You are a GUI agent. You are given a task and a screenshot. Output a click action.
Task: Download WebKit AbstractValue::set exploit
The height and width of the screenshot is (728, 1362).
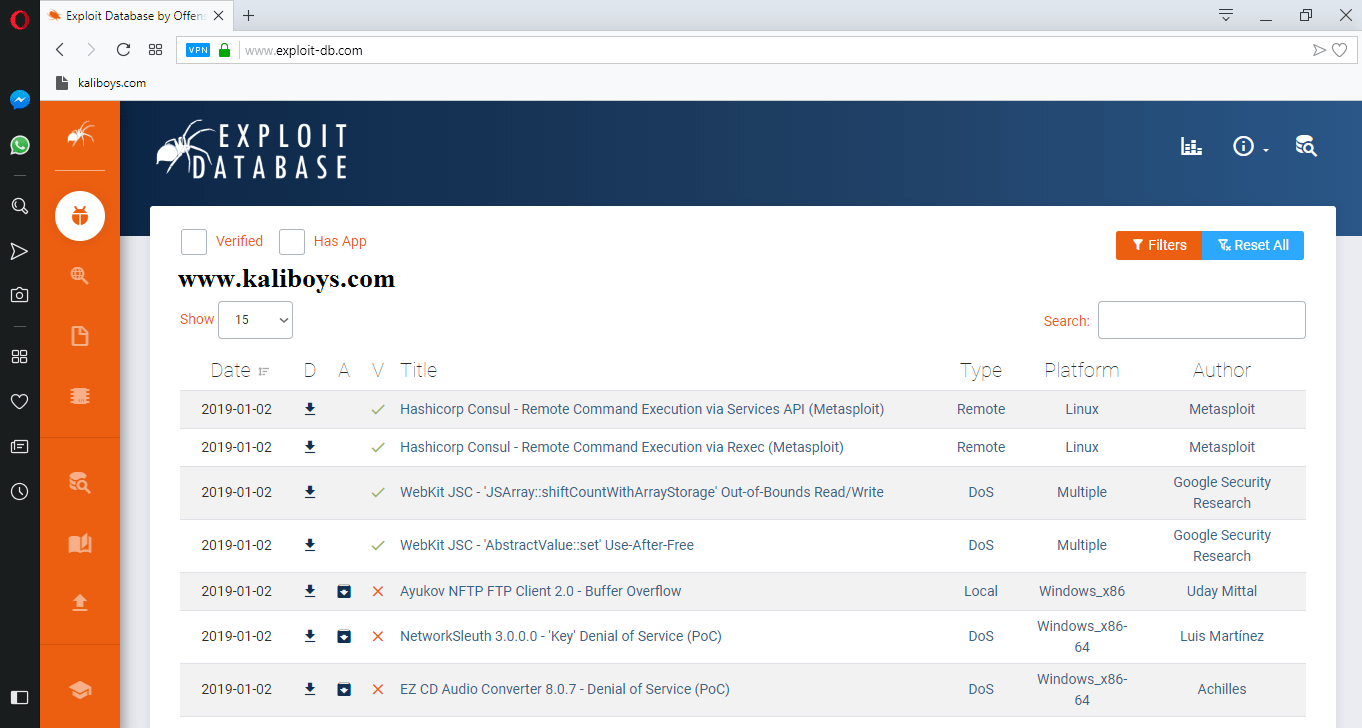[x=310, y=545]
